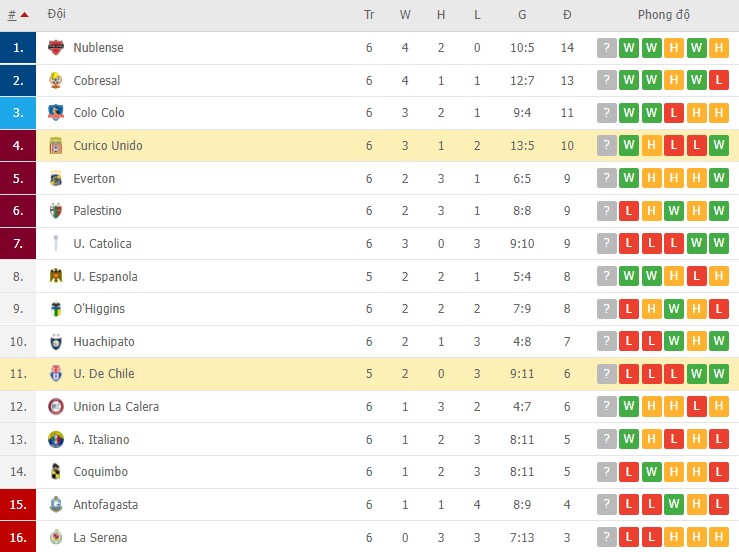
Task: Click the Nublense team crest icon
Action: tap(56, 48)
